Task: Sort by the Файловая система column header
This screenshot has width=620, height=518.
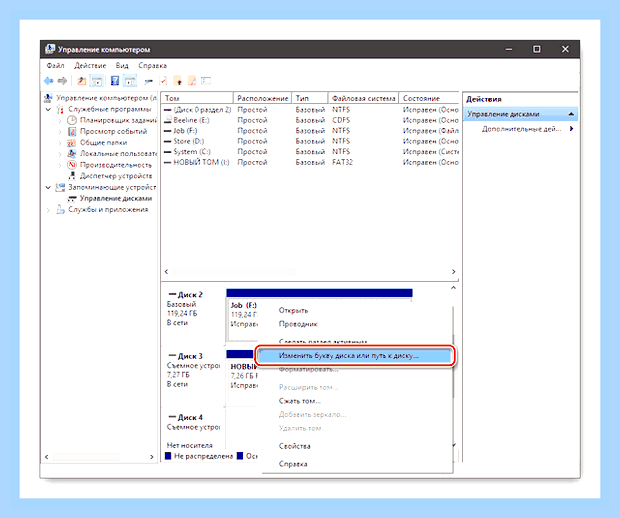Action: tap(363, 98)
